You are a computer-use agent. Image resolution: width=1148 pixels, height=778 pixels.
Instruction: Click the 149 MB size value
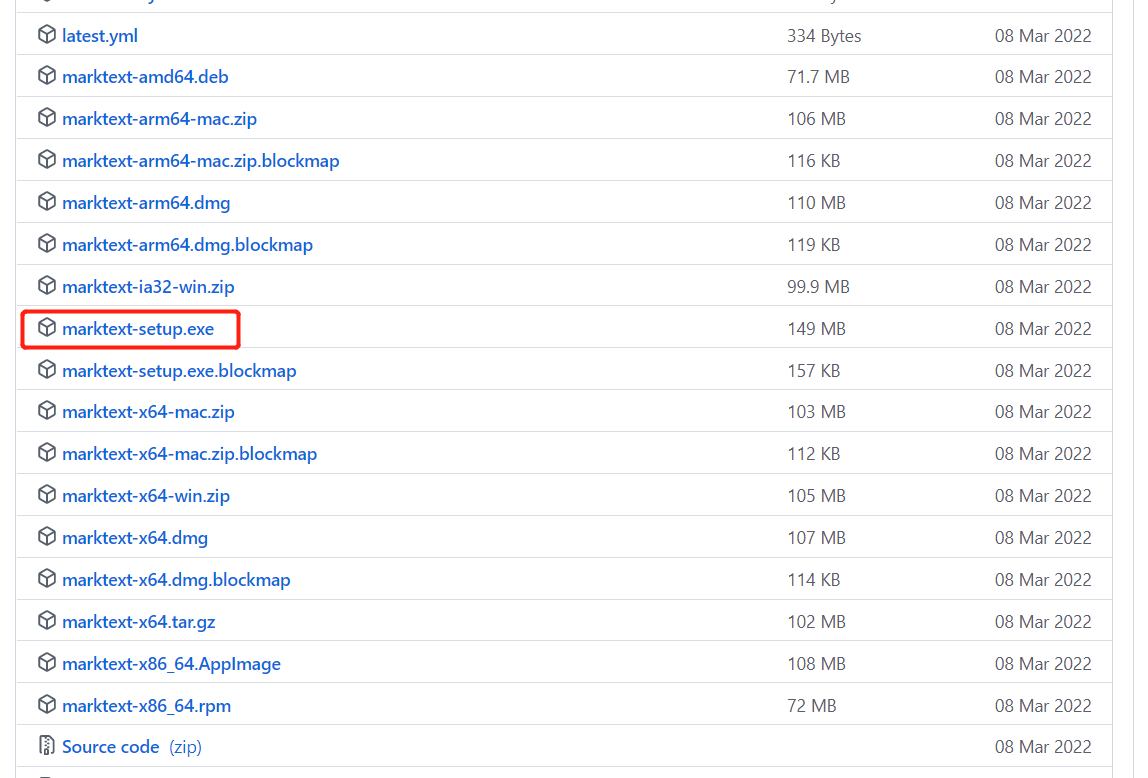pyautogui.click(x=816, y=329)
